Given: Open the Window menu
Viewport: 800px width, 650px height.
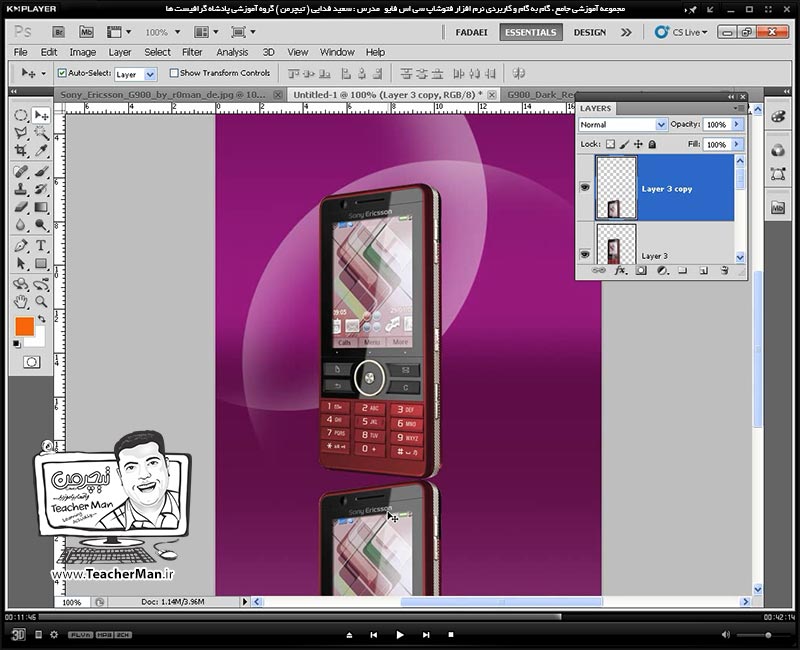Looking at the screenshot, I should pos(337,52).
